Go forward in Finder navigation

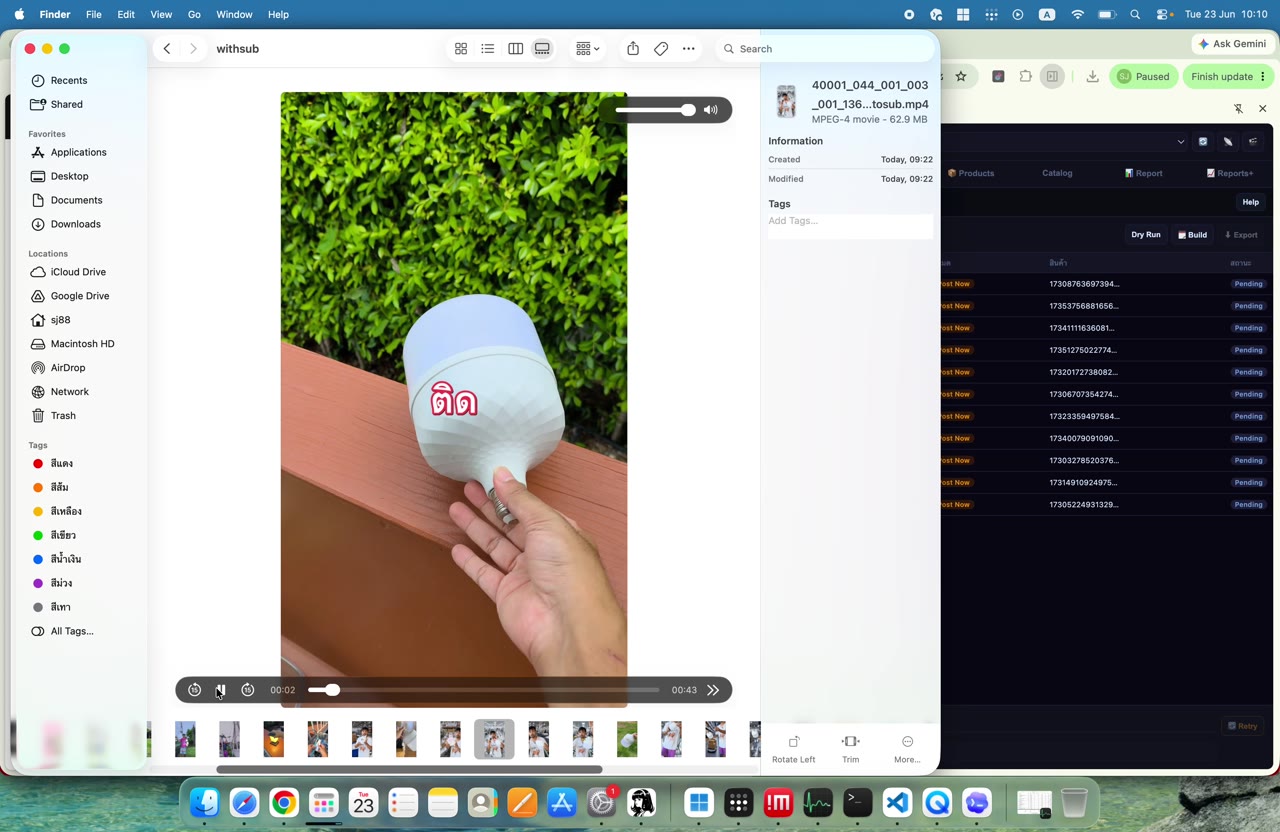(x=193, y=48)
